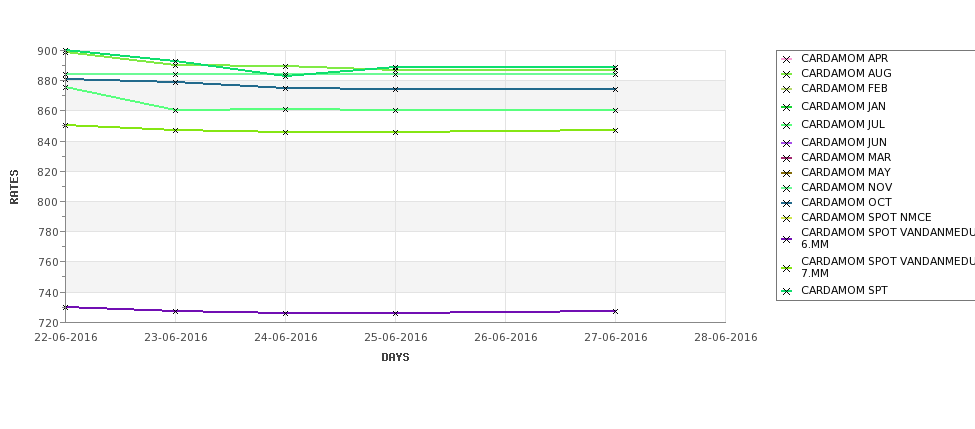Click the RATES axis title

pos(14,187)
